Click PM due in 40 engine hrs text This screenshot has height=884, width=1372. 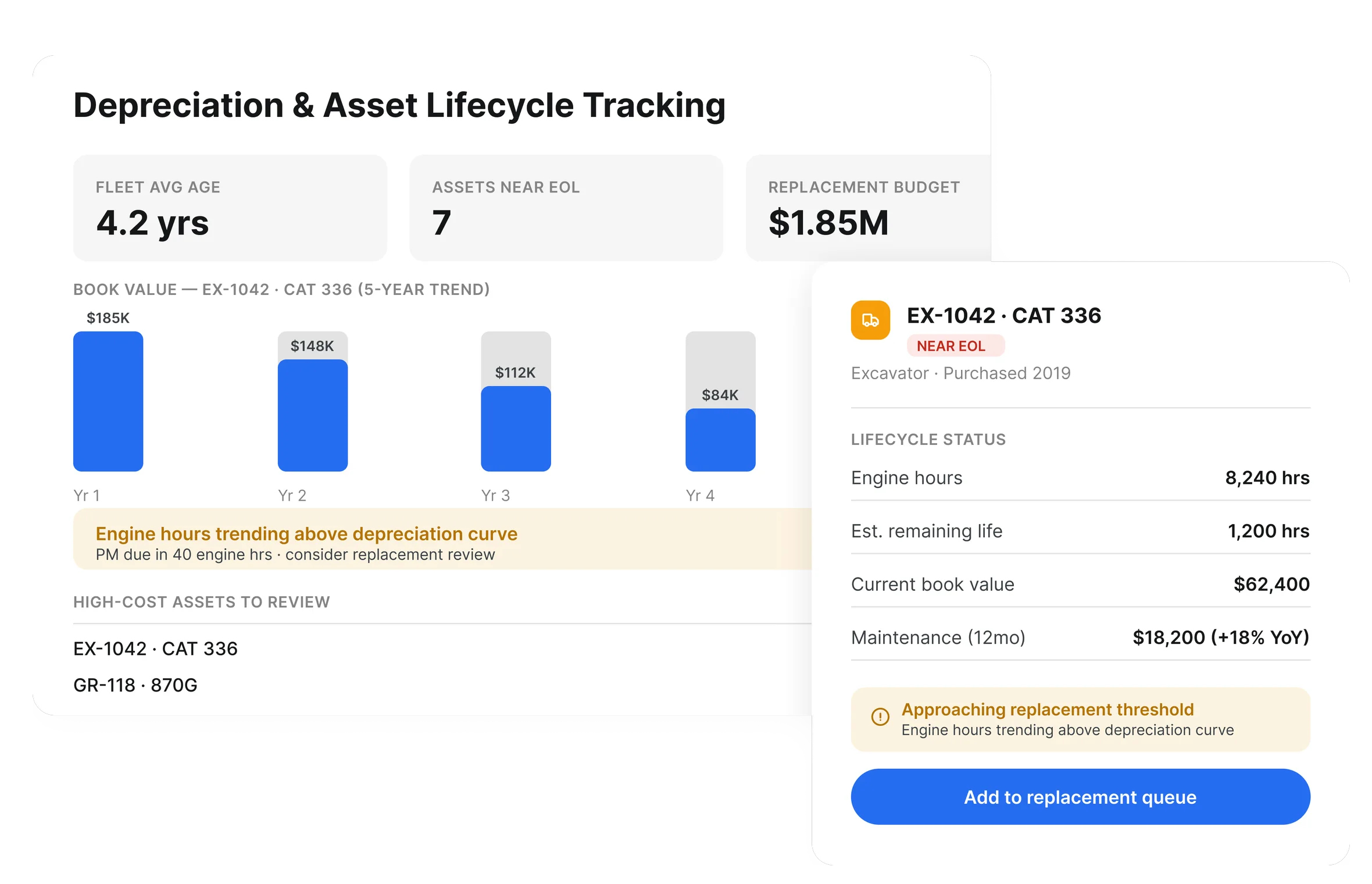(184, 555)
